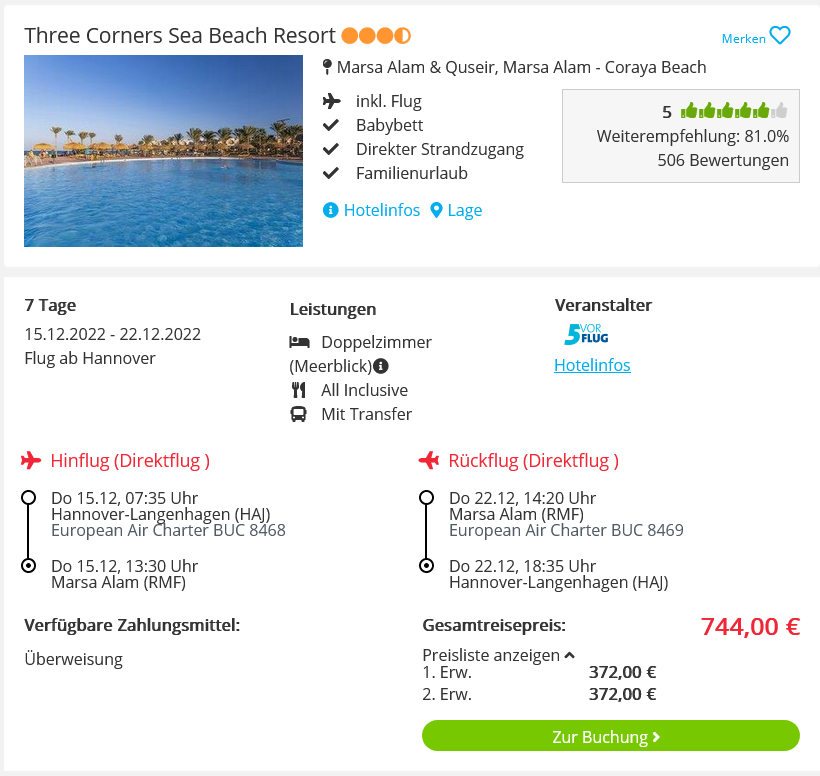This screenshot has height=776, width=820.
Task: Click the chevron next to Preisliste anzeigen
Action: [570, 655]
